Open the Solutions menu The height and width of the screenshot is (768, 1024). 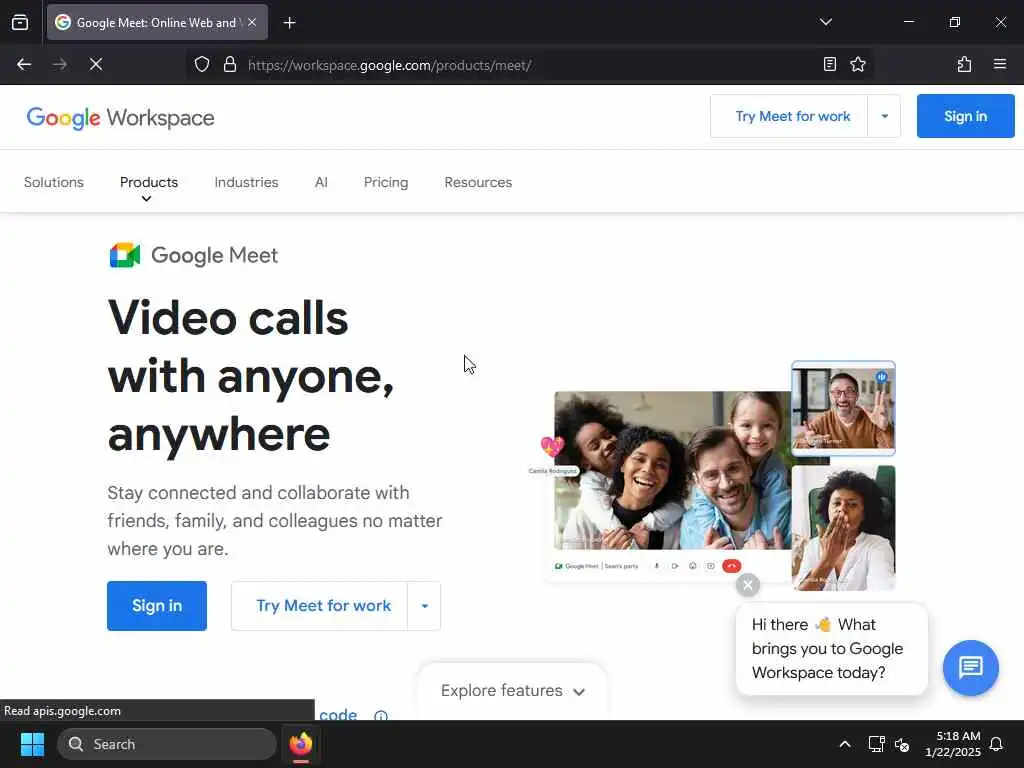tap(54, 182)
